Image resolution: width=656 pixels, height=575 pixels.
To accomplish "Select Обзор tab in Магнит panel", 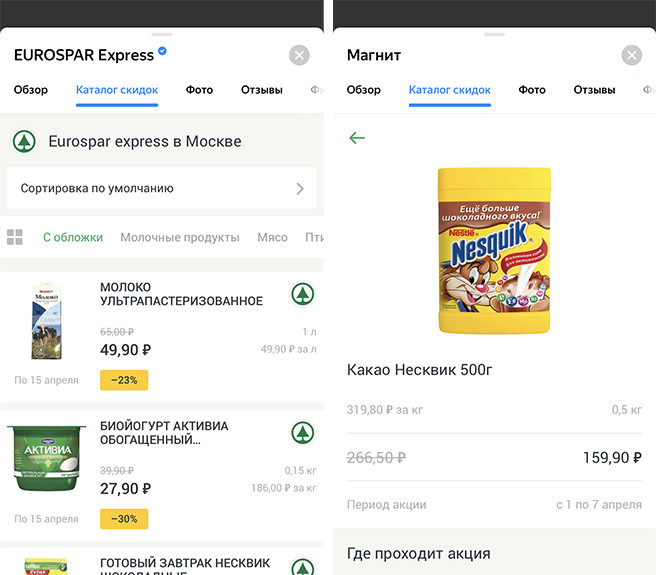I will 364,90.
